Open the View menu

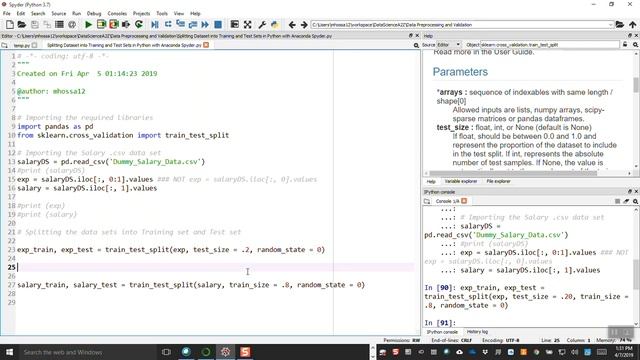pyautogui.click(x=179, y=13)
